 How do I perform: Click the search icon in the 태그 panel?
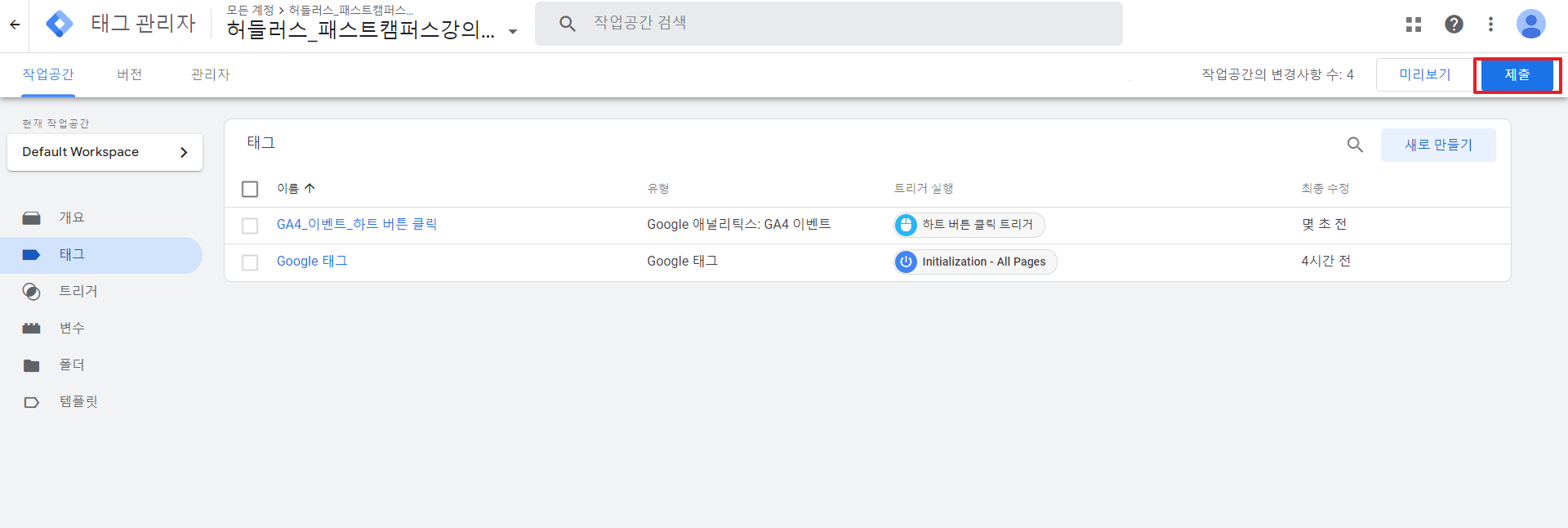(x=1355, y=145)
